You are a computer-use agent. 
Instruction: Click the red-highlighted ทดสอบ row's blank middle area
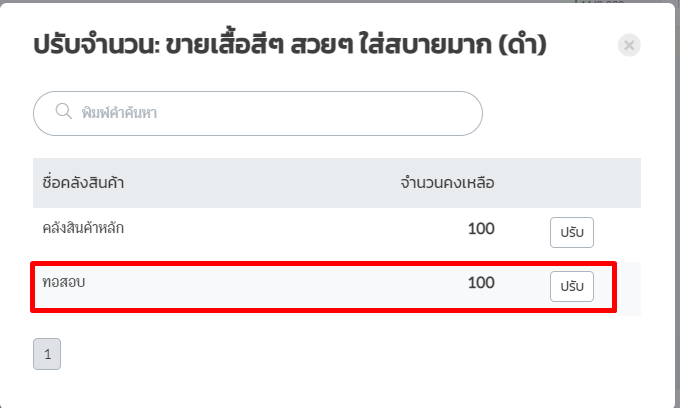(269, 286)
